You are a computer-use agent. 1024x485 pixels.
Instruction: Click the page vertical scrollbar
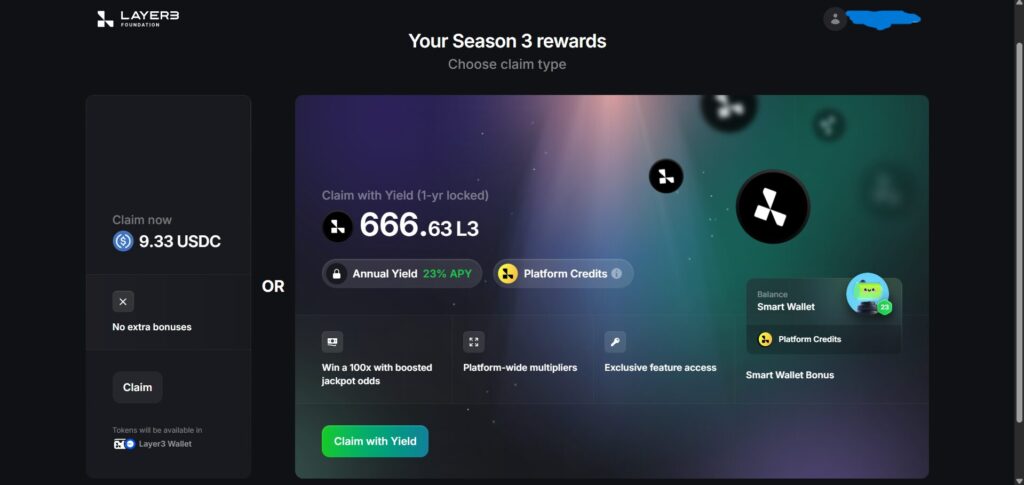1019,232
